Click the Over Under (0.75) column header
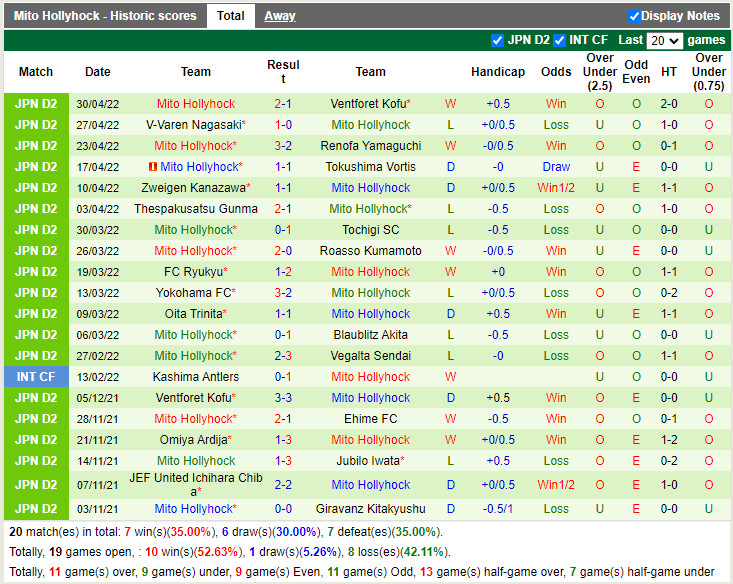This screenshot has width=733, height=584. [709, 72]
